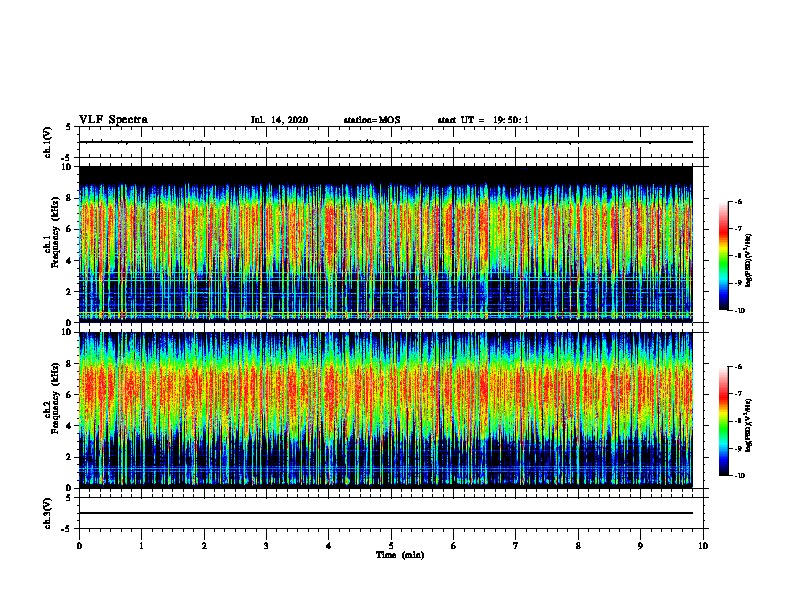
Task: Click time axis tick label 6
Action: [454, 546]
